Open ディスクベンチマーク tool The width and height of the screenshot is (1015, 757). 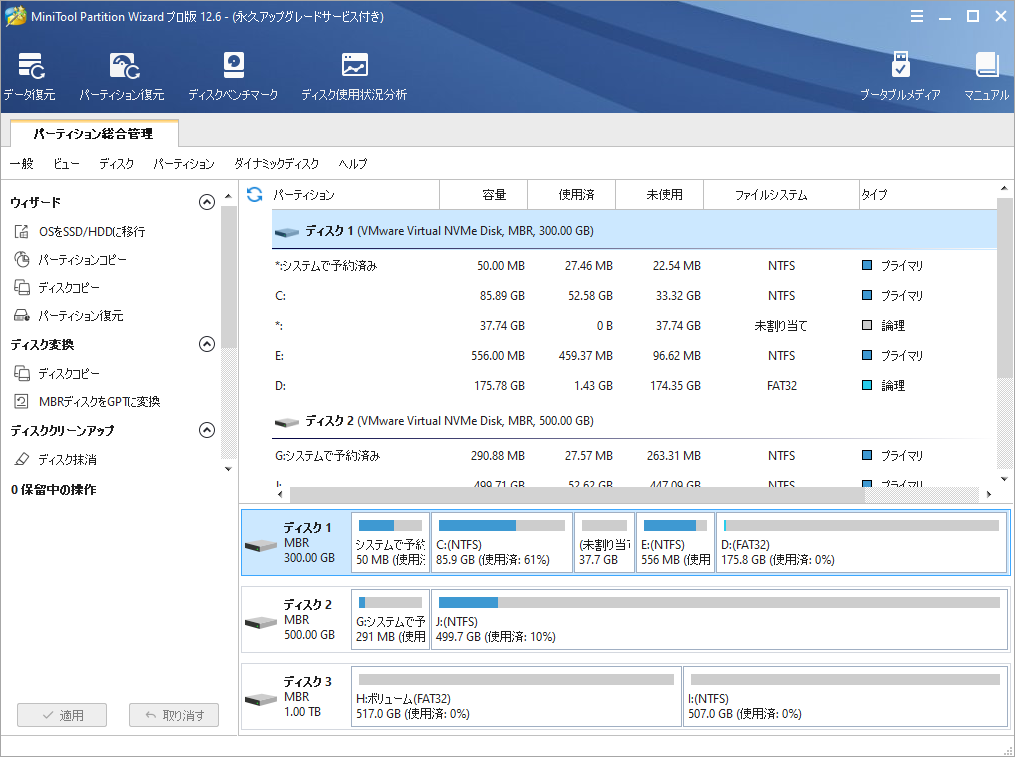click(x=233, y=76)
